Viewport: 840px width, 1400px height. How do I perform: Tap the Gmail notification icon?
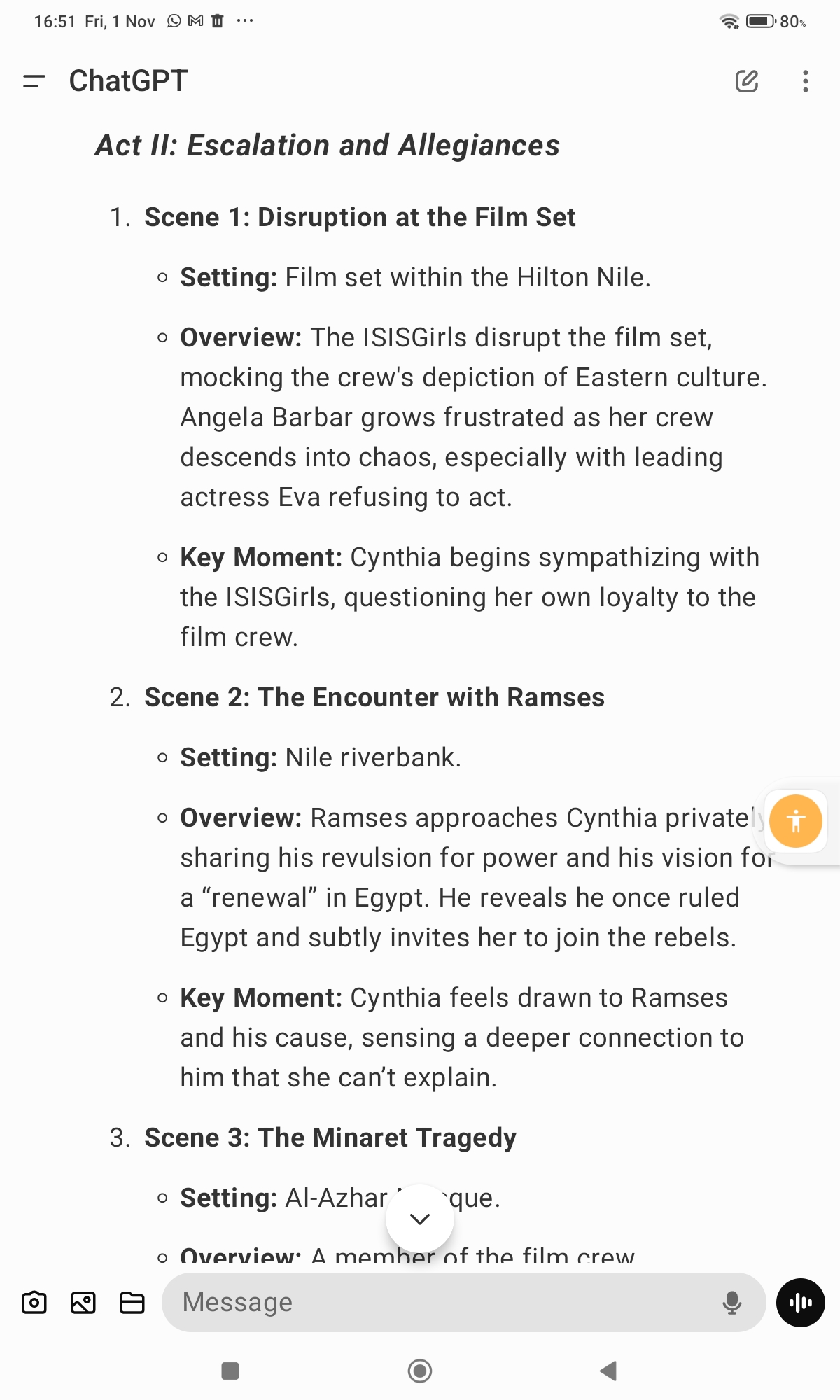[196, 21]
